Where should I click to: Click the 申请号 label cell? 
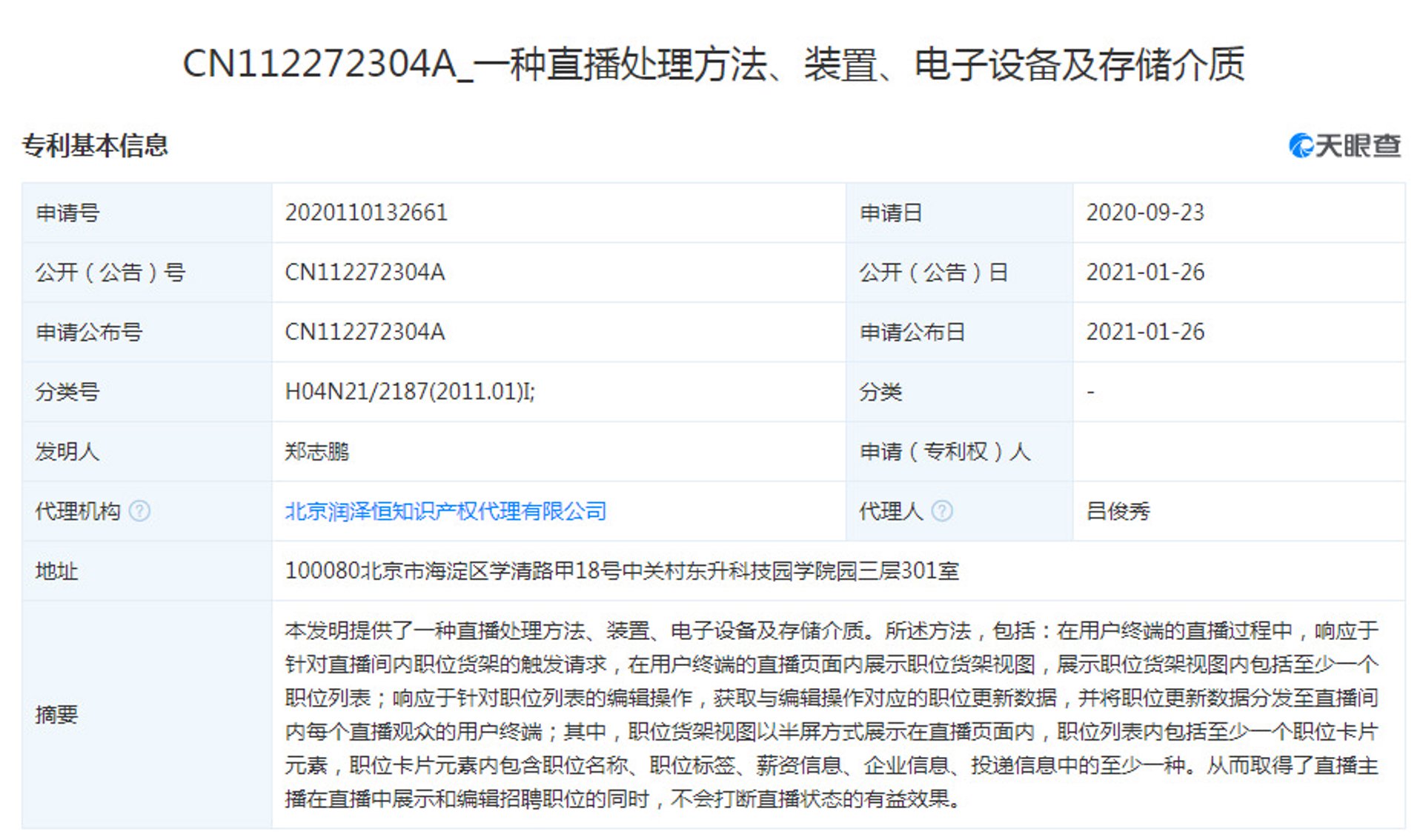click(x=147, y=213)
